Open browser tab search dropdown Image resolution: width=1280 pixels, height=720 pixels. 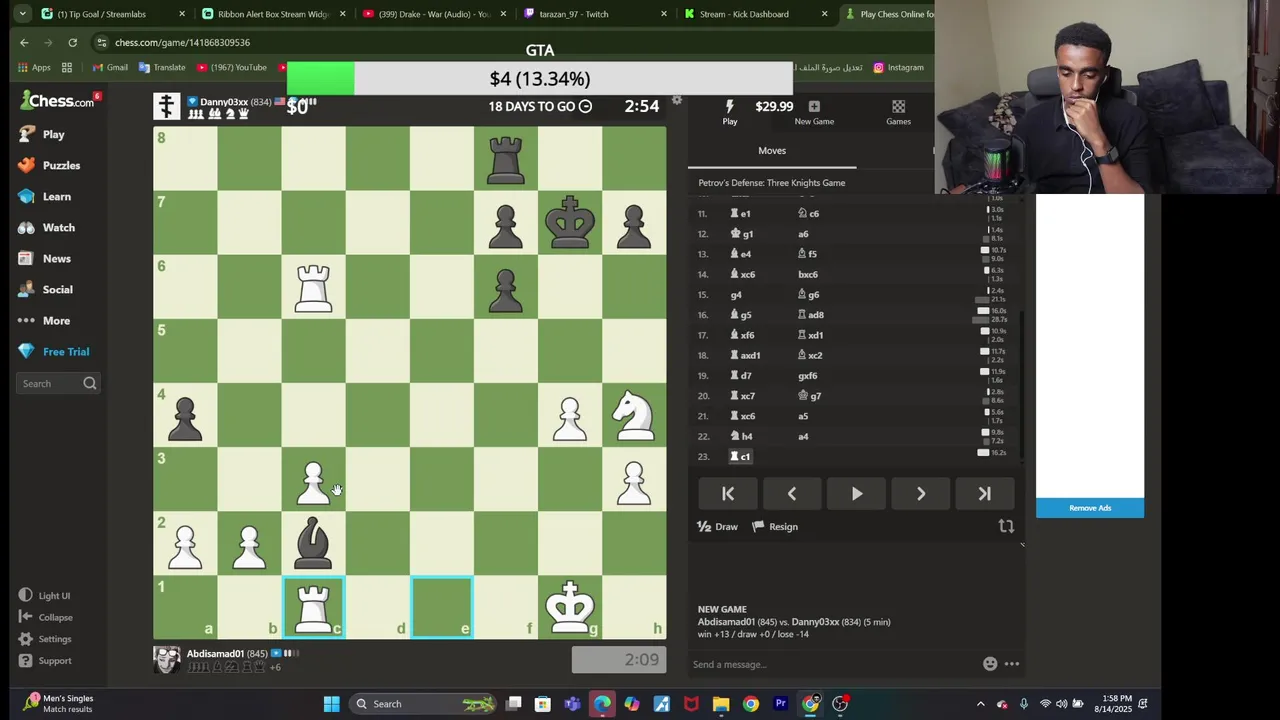22,14
